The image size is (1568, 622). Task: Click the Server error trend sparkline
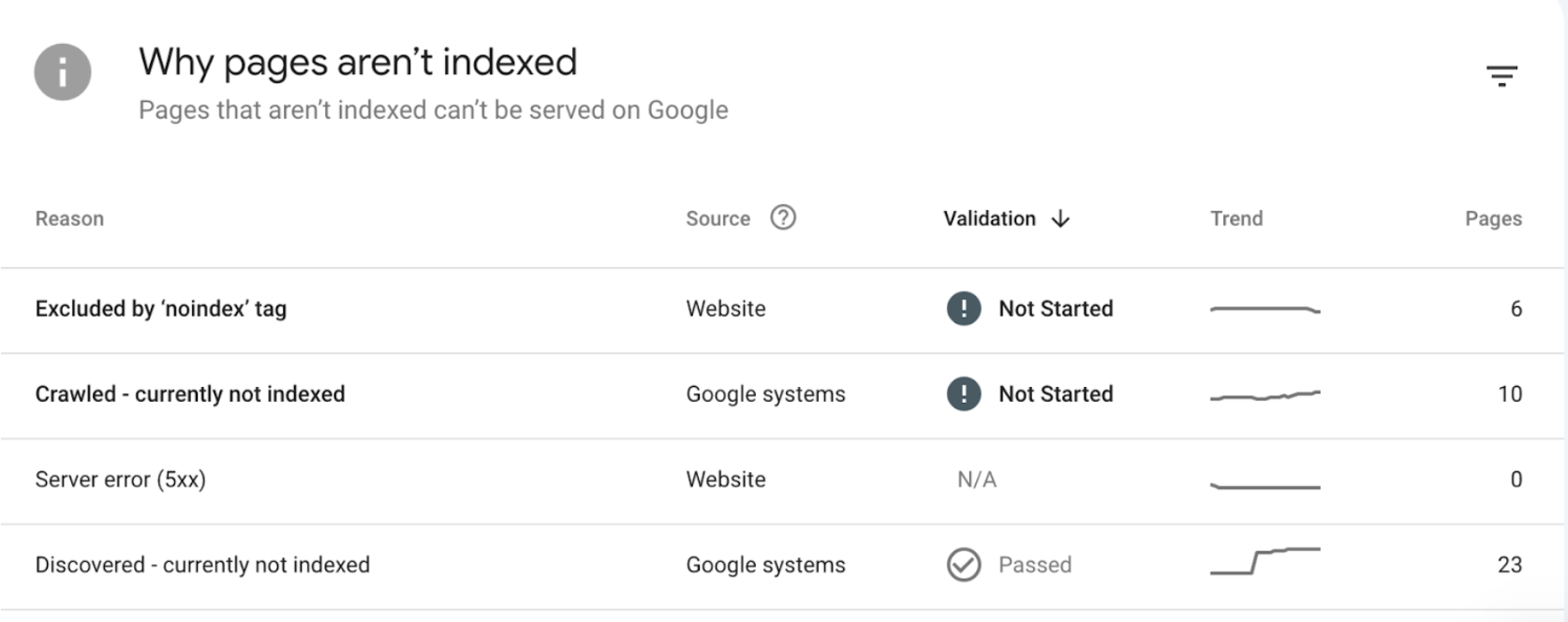(1265, 485)
